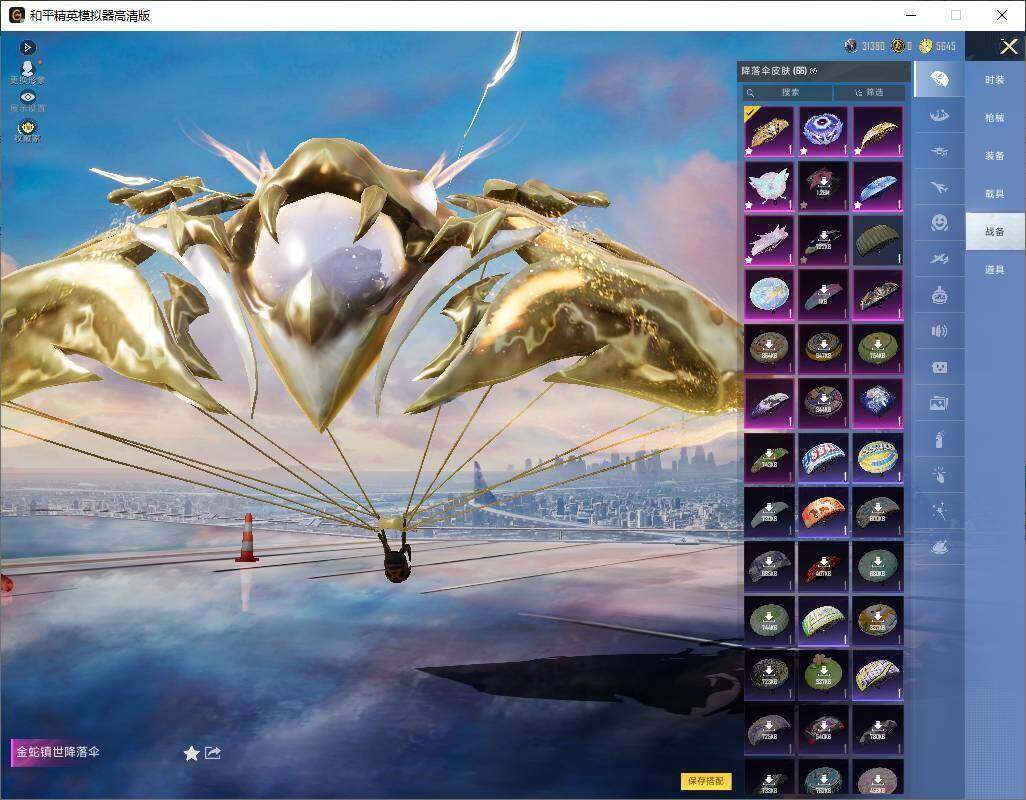This screenshot has width=1026, height=800.
Task: Select the blue-purple eye parachute thumbnail
Action: [x=823, y=132]
